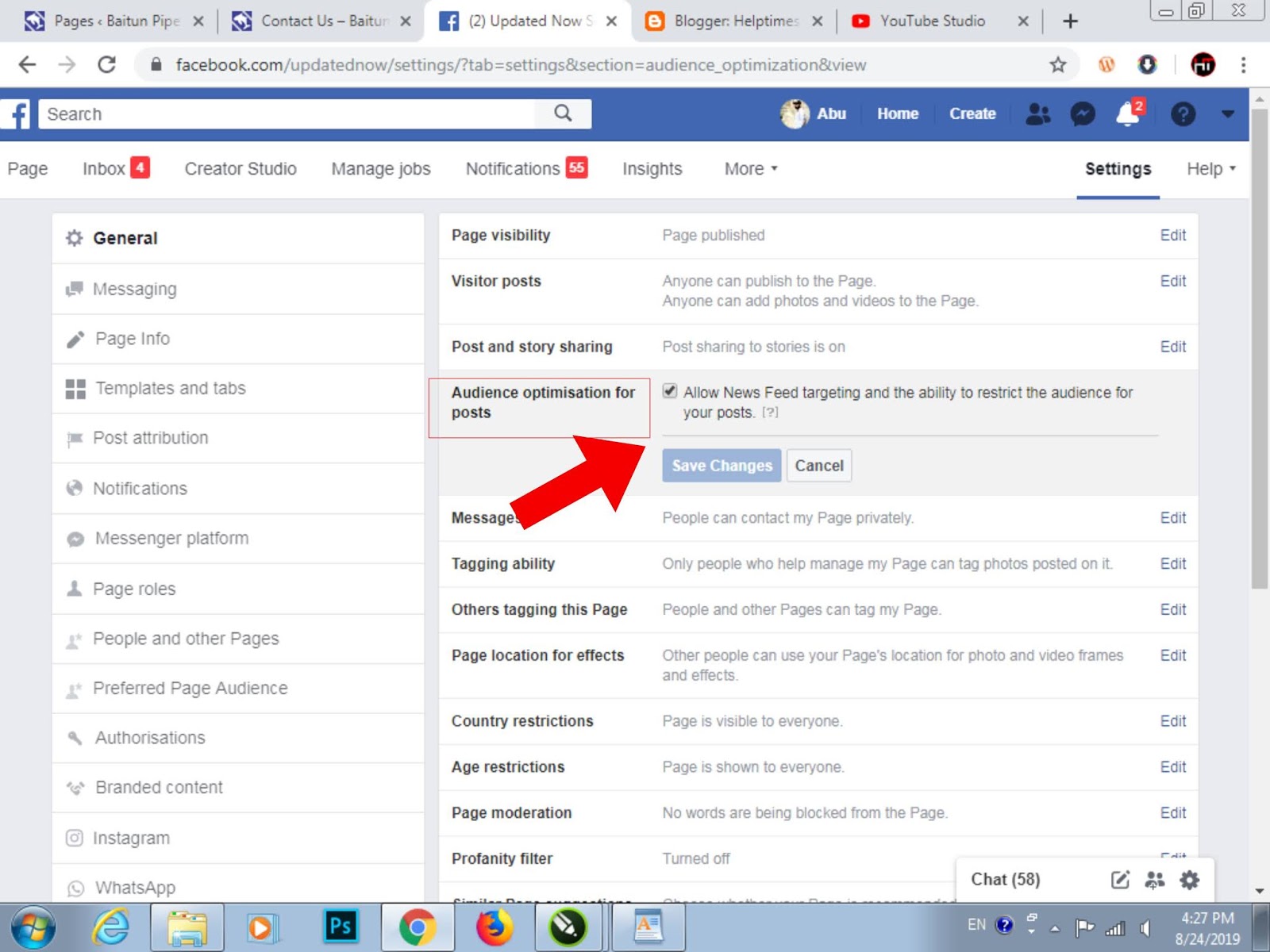The width and height of the screenshot is (1270, 952).
Task: Open Messenger from the top bar
Action: click(1083, 113)
